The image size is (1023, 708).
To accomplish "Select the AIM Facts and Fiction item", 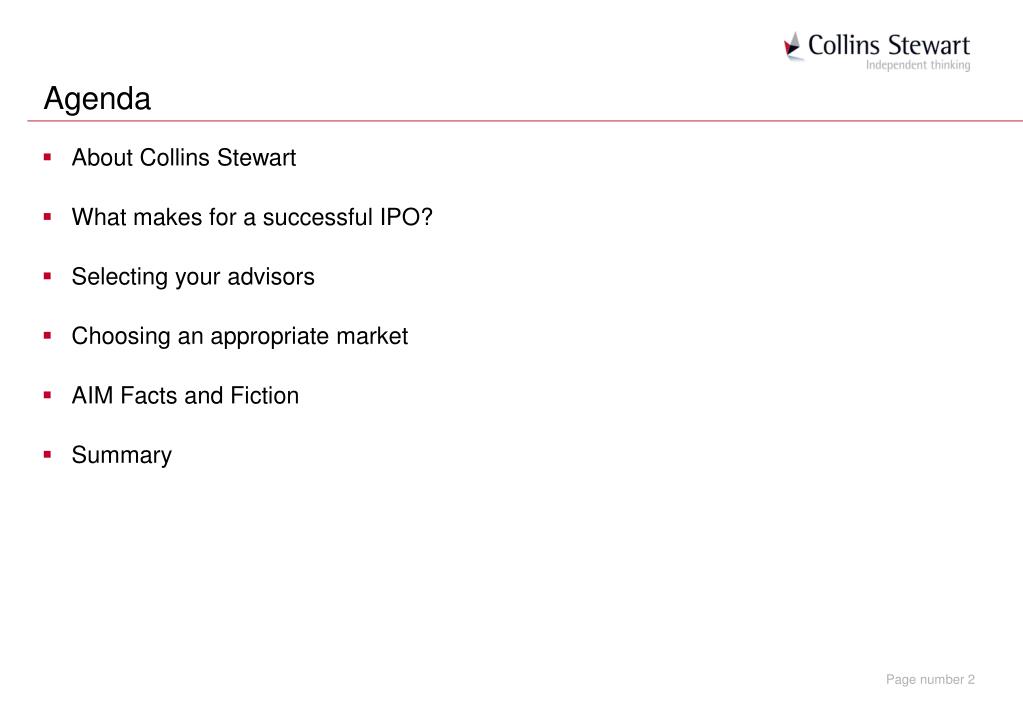I will pyautogui.click(x=185, y=395).
